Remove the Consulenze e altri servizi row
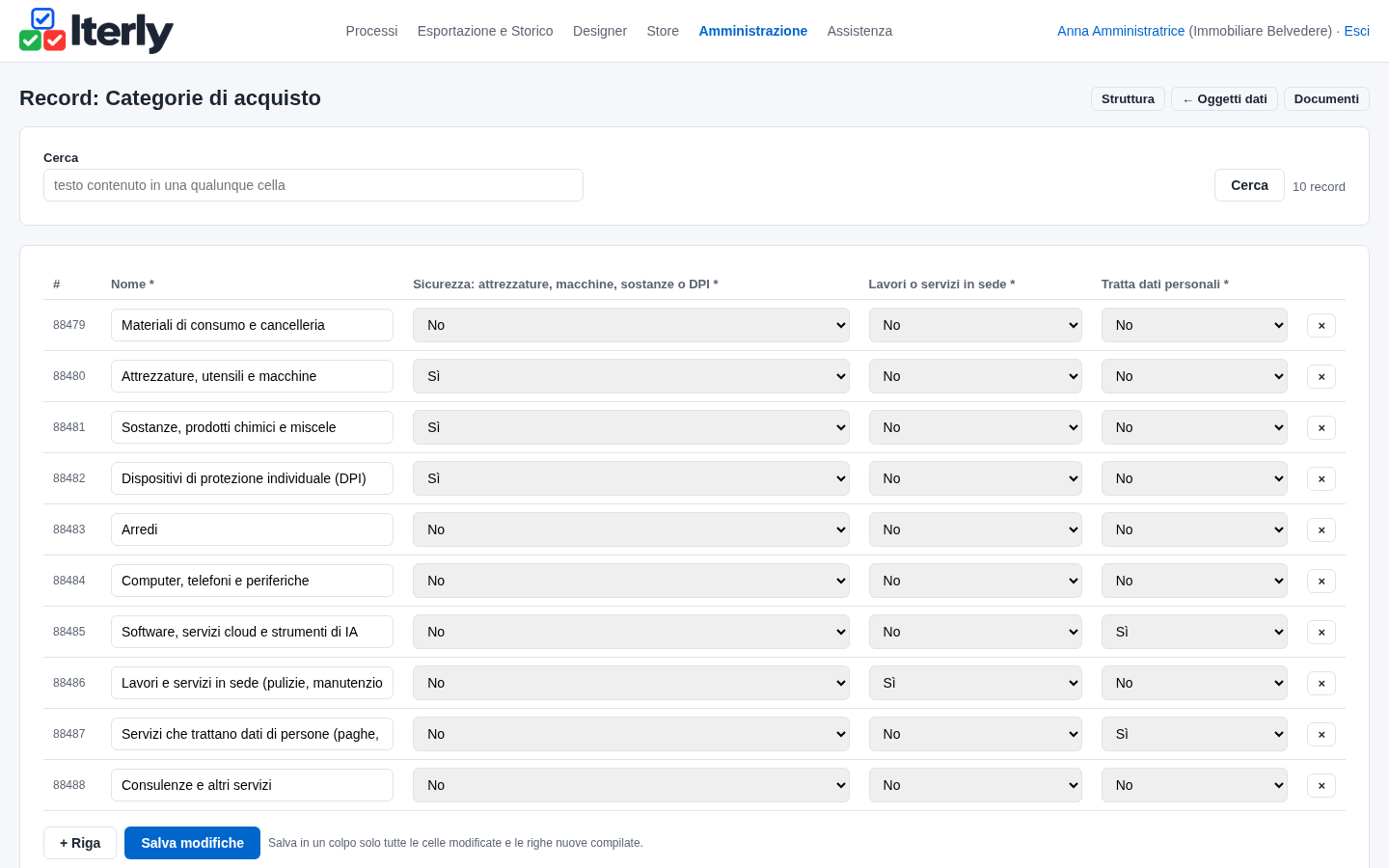 pyautogui.click(x=1321, y=785)
